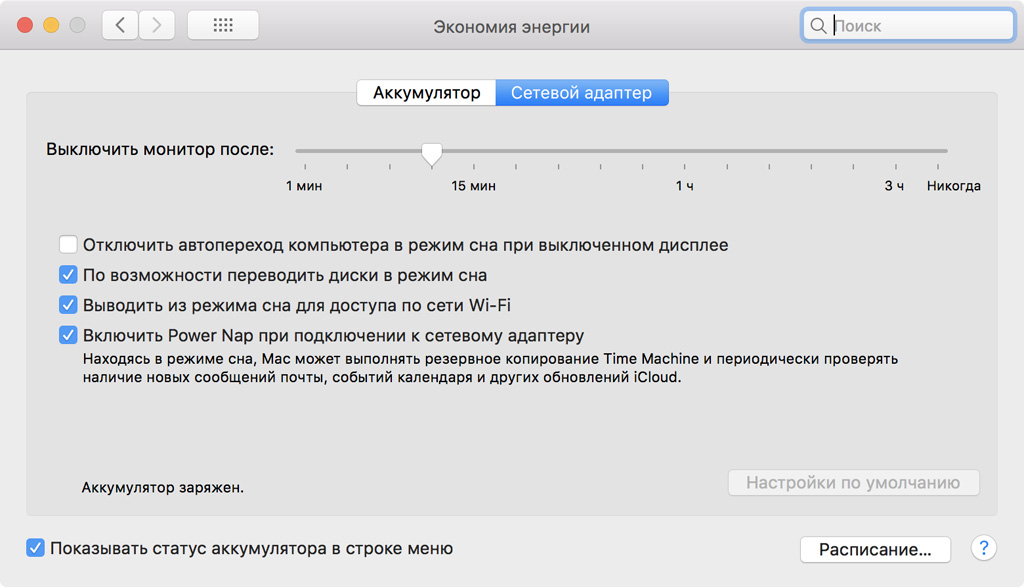The image size is (1024, 587).
Task: Show all preferences with the grid button
Action: click(x=223, y=26)
